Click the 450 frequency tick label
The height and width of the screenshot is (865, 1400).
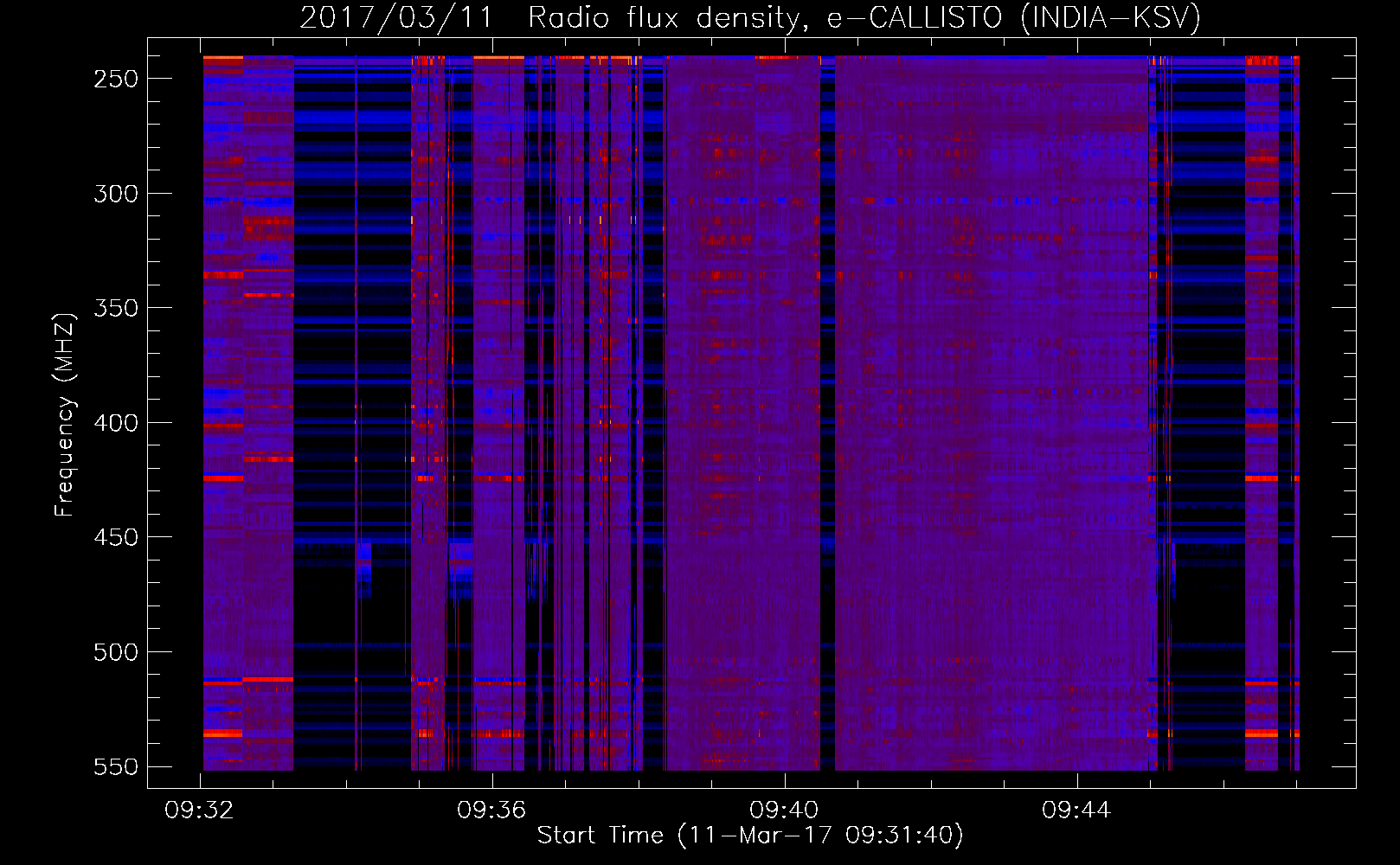click(116, 537)
